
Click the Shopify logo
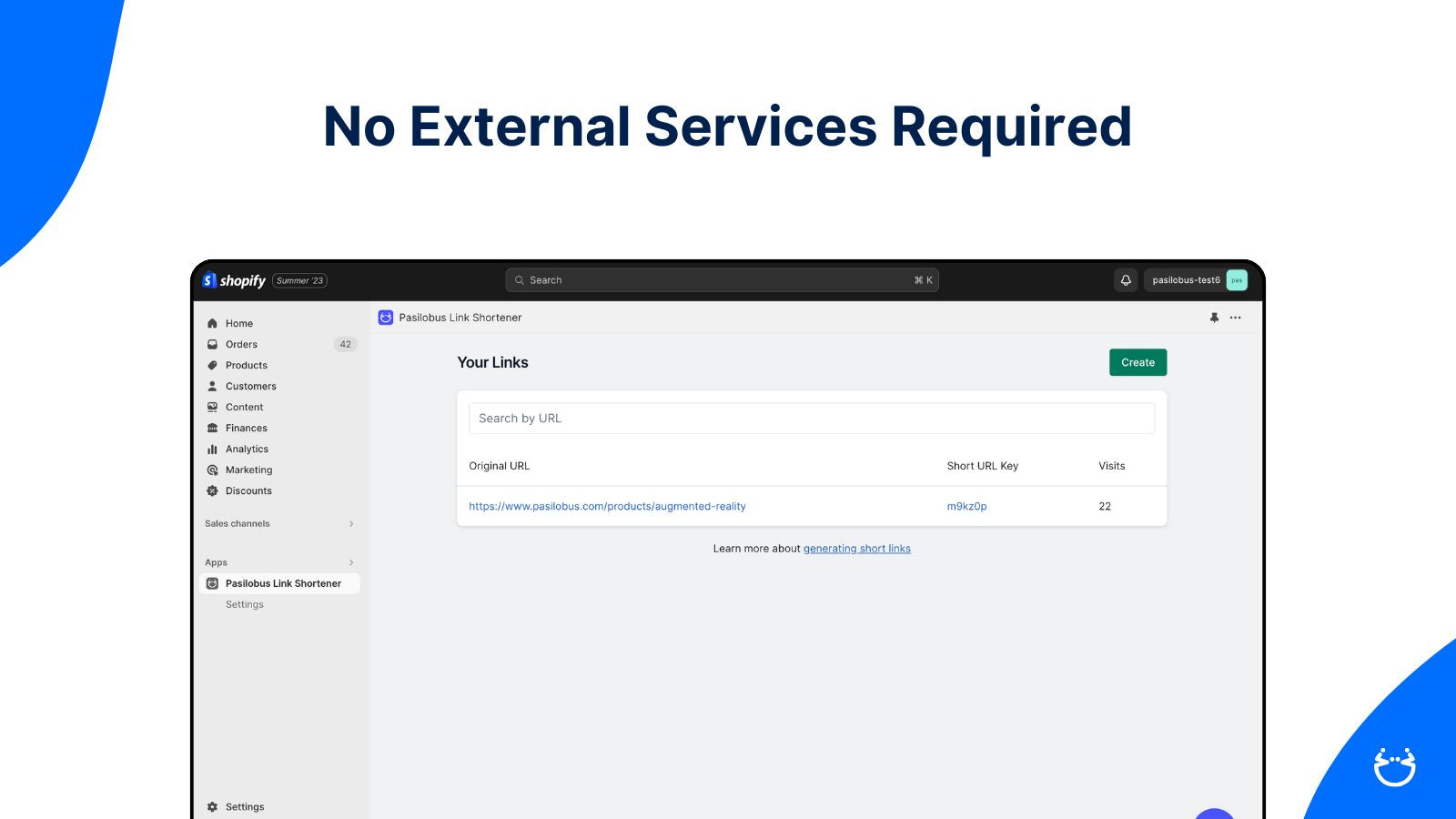pos(234,280)
